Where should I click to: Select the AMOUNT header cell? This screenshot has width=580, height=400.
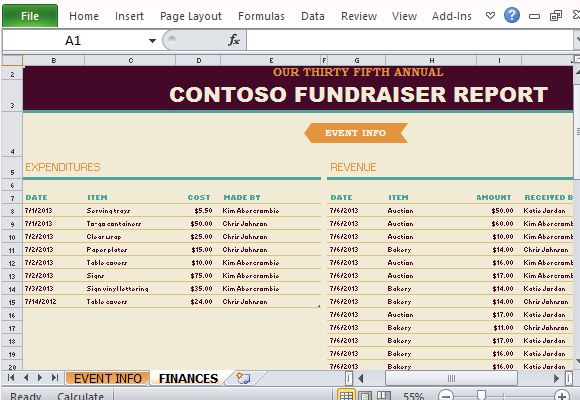pyautogui.click(x=493, y=198)
